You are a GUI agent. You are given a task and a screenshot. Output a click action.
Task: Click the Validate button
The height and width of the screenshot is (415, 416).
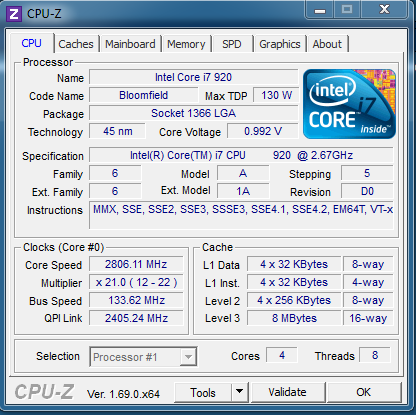[x=288, y=392]
